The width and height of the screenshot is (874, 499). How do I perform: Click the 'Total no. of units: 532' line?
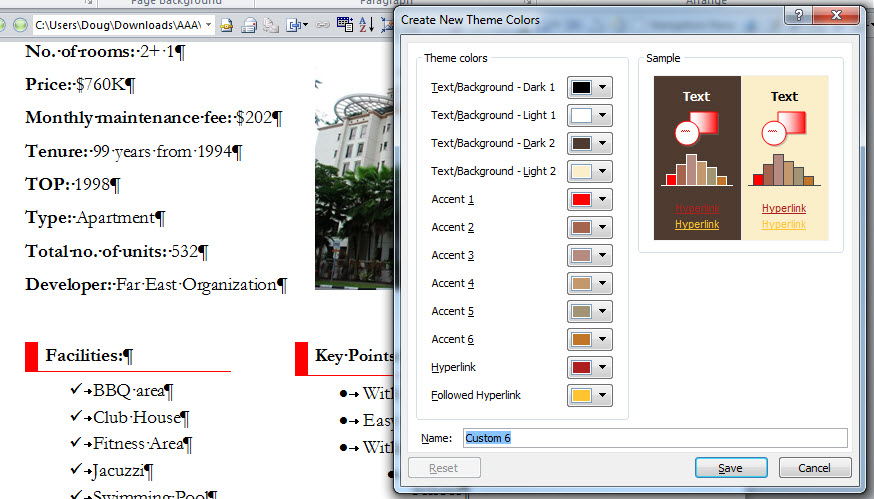(x=116, y=251)
